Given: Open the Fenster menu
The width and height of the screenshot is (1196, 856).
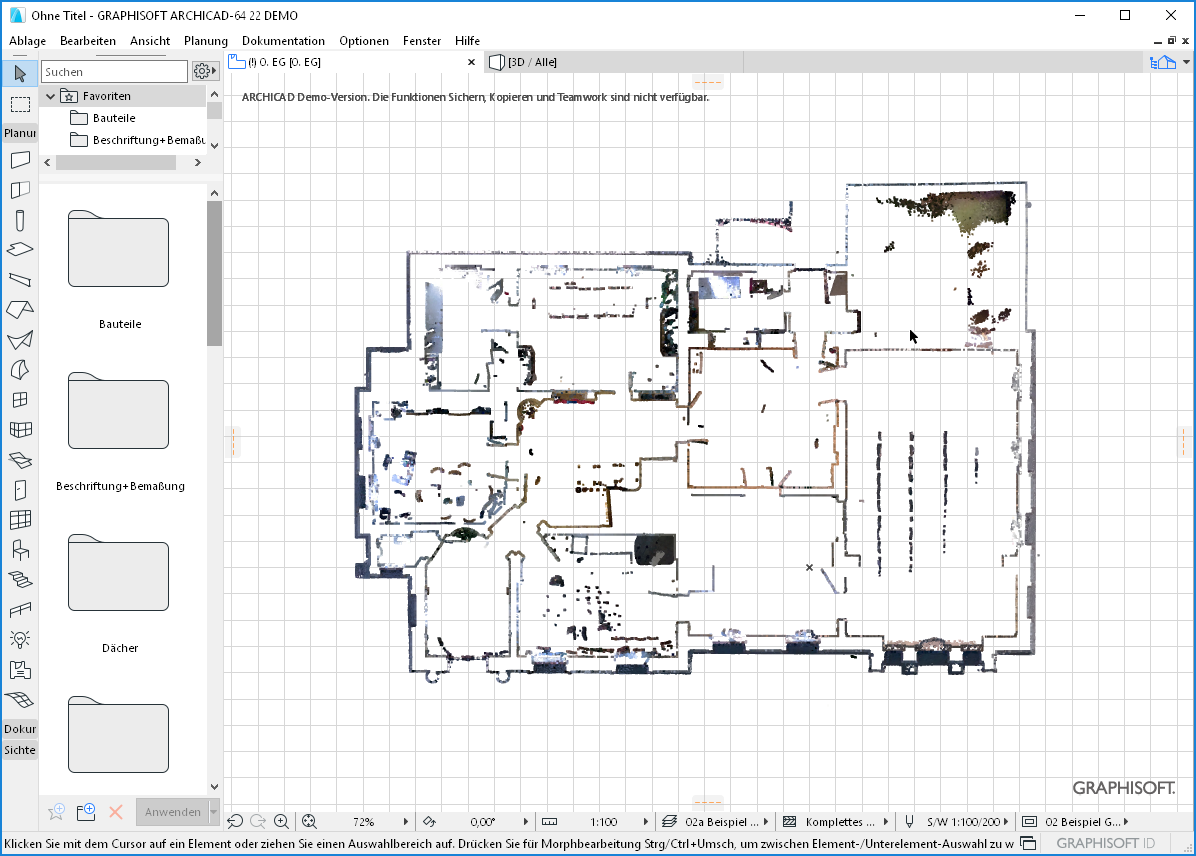Looking at the screenshot, I should (x=422, y=40).
